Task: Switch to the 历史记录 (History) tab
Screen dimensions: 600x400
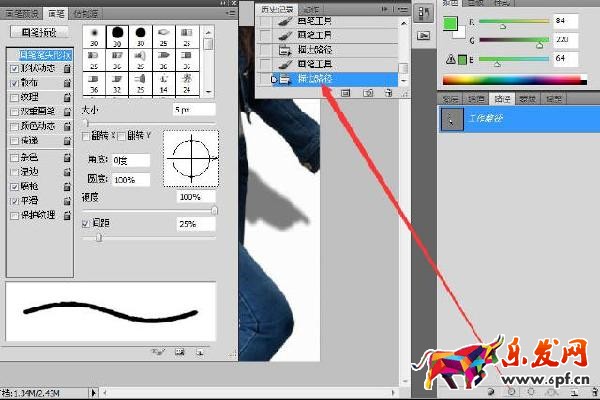Action: point(280,8)
